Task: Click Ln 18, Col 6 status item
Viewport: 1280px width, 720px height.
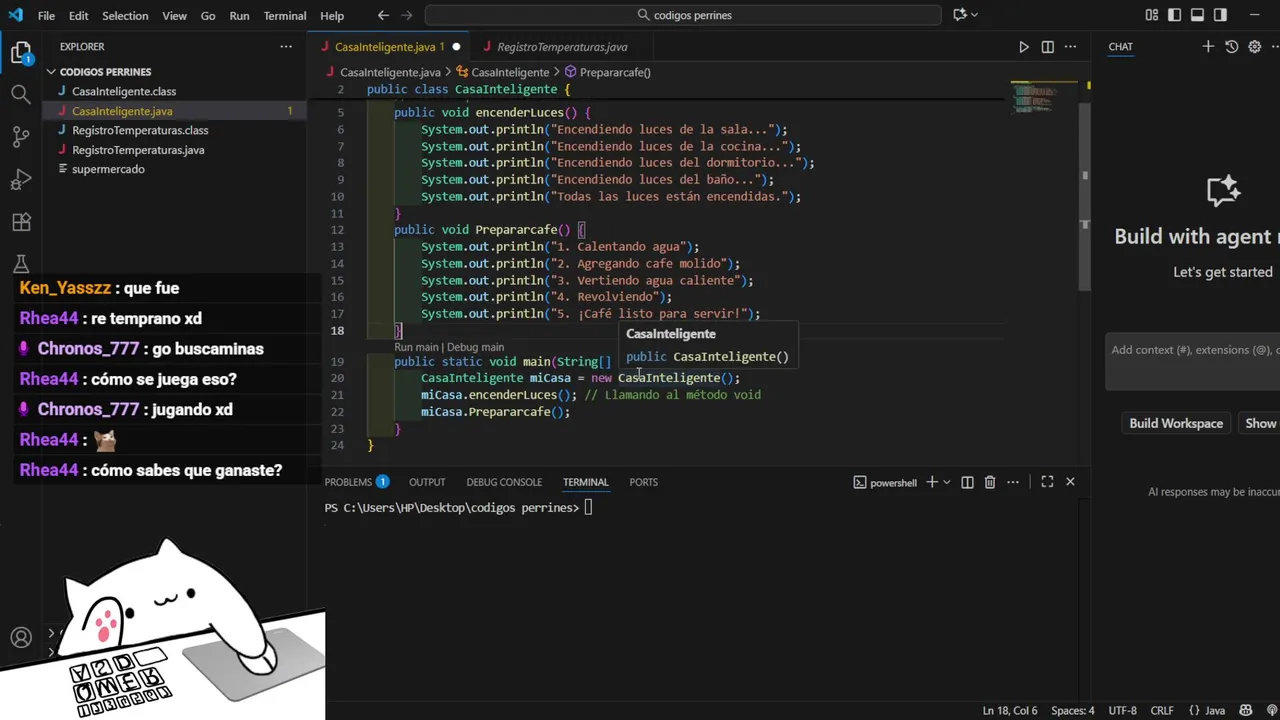Action: [1010, 711]
